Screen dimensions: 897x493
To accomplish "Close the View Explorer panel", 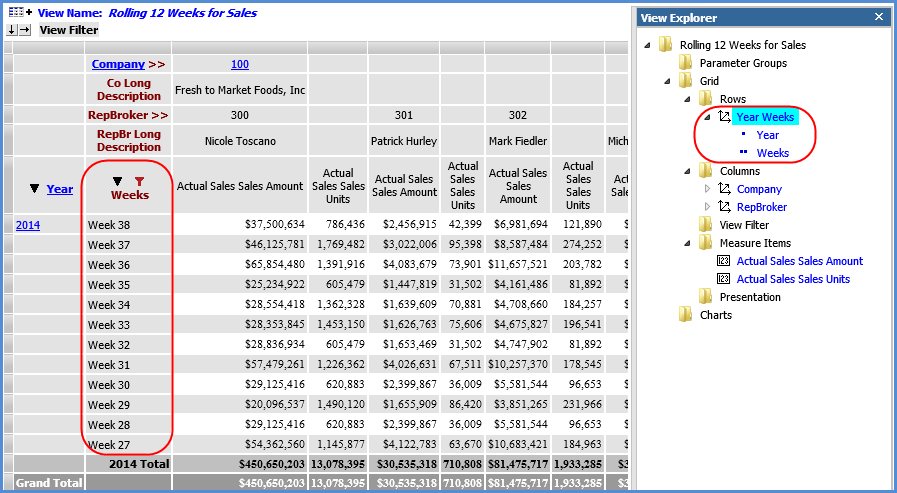I will tap(878, 17).
